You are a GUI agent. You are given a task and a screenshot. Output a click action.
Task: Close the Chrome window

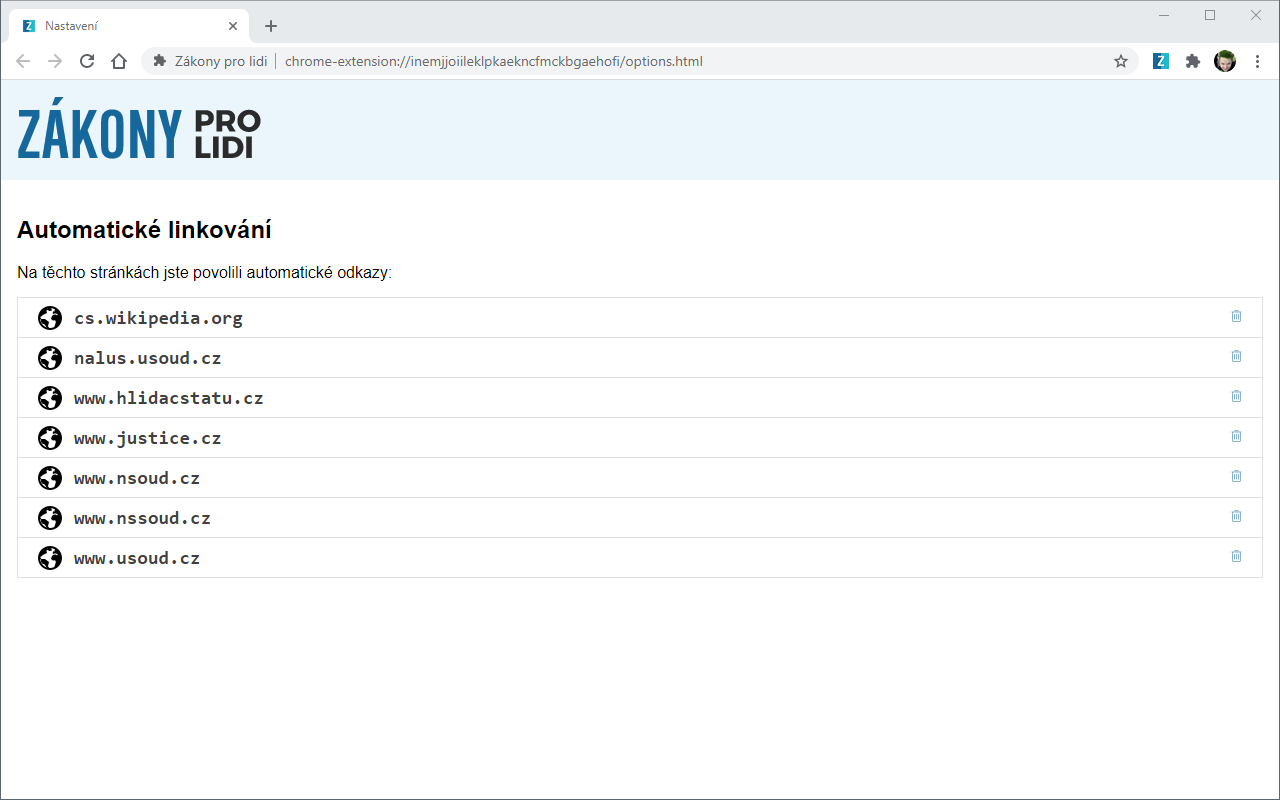[x=1256, y=15]
